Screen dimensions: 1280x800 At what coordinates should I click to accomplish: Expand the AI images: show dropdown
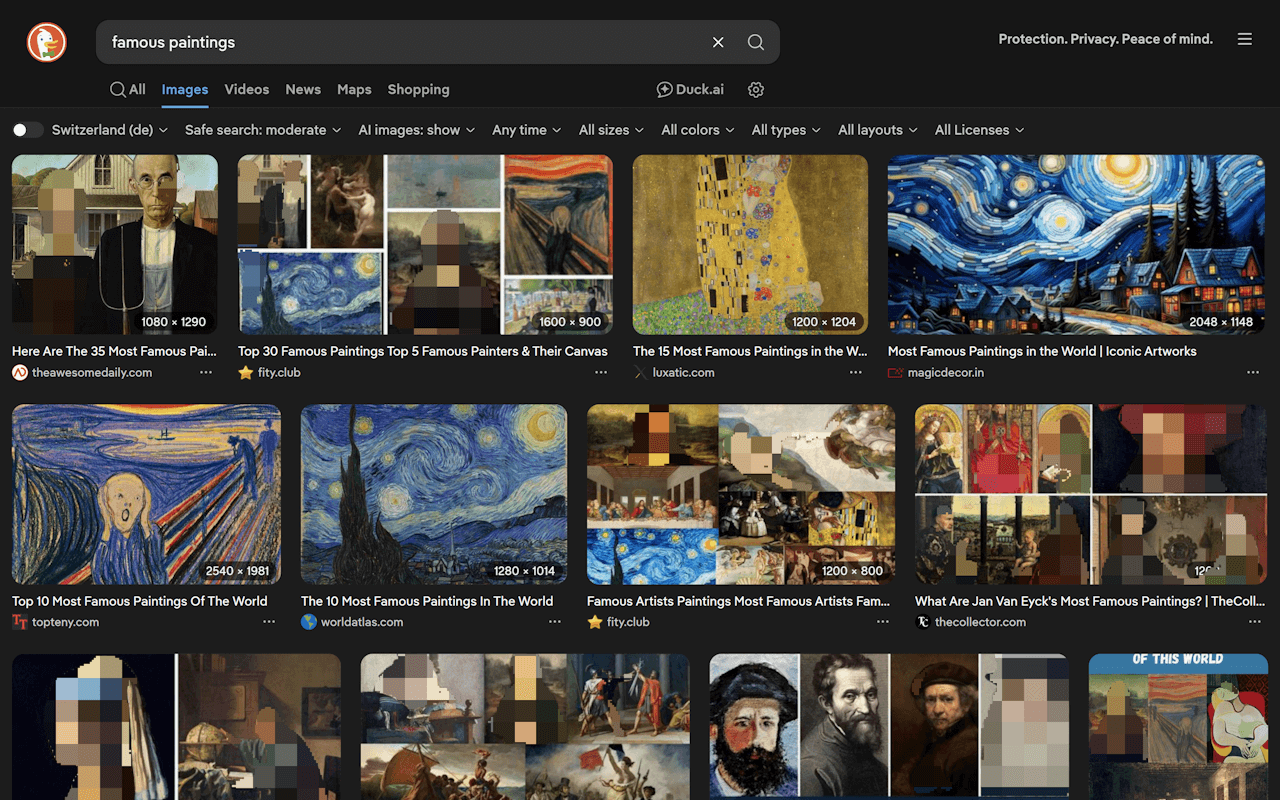[416, 130]
